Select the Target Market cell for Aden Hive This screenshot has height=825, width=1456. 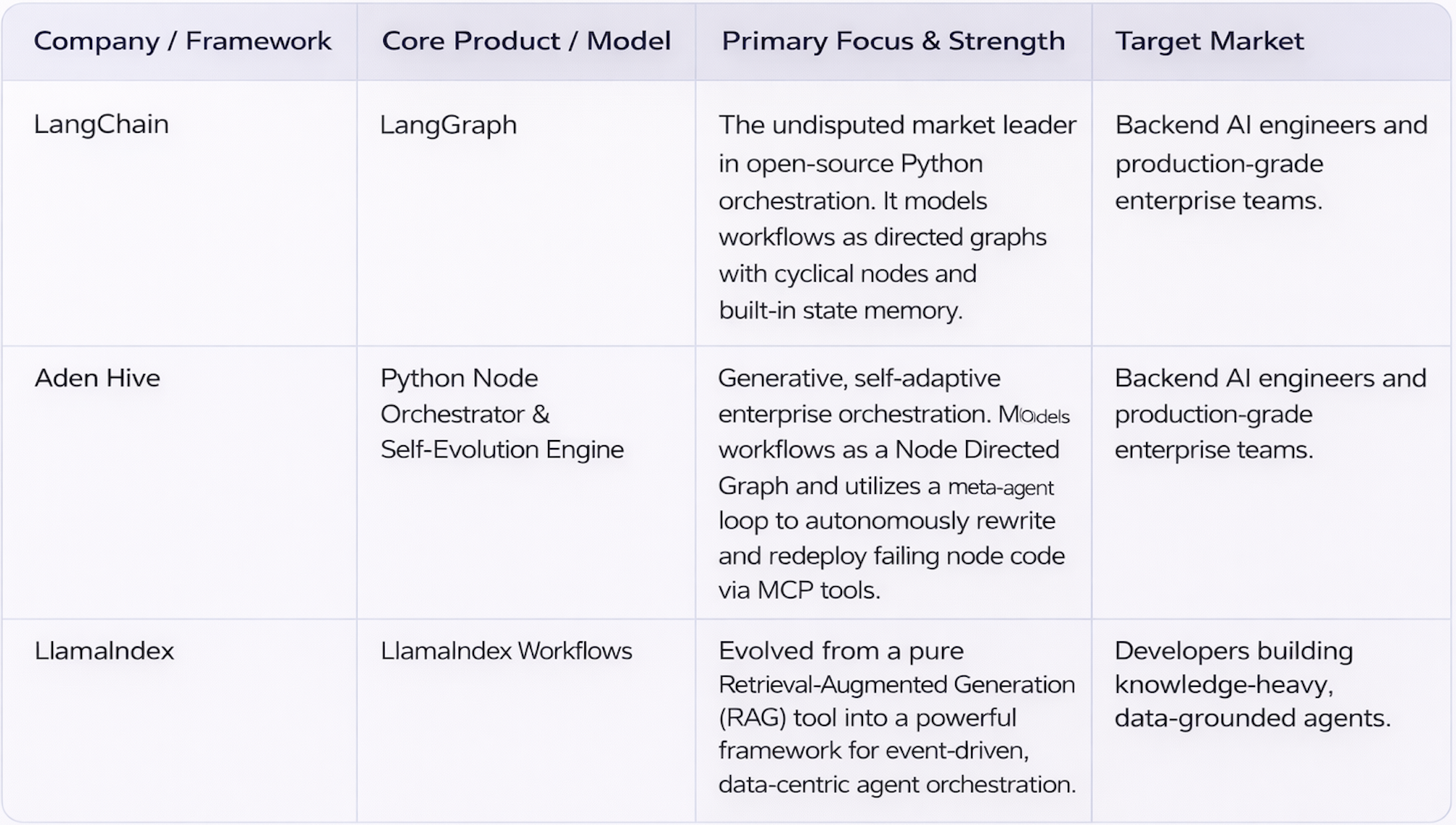click(1270, 414)
